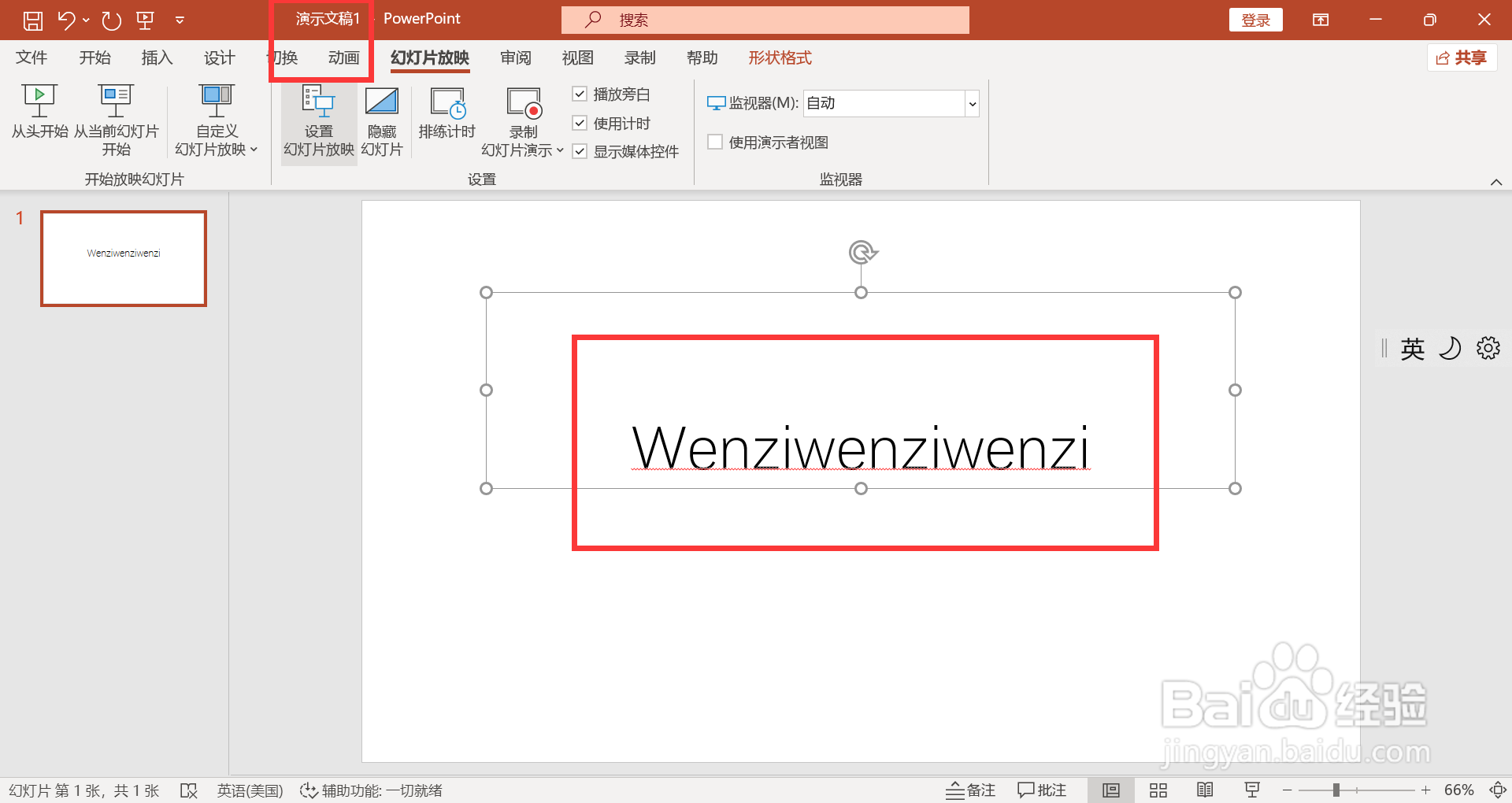Toggle the 使用计时 checkbox

[x=580, y=123]
